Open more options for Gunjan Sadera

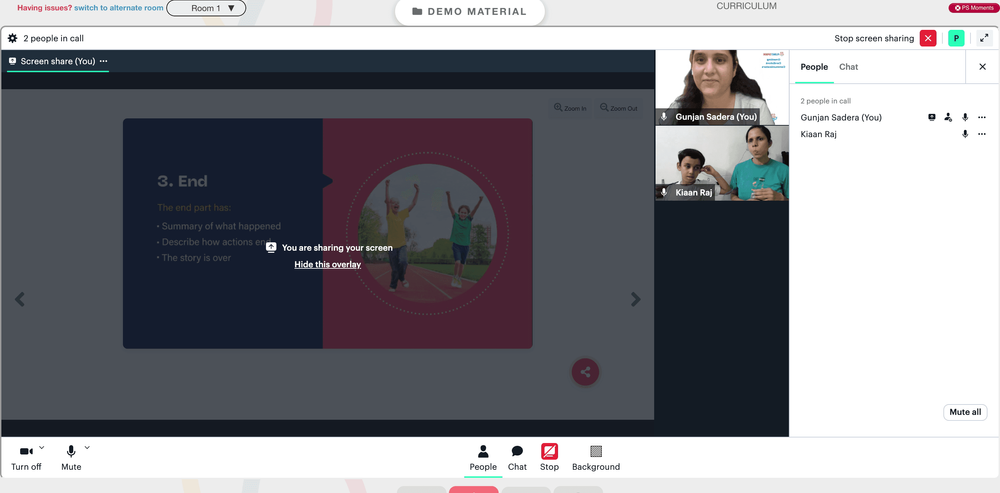click(982, 117)
